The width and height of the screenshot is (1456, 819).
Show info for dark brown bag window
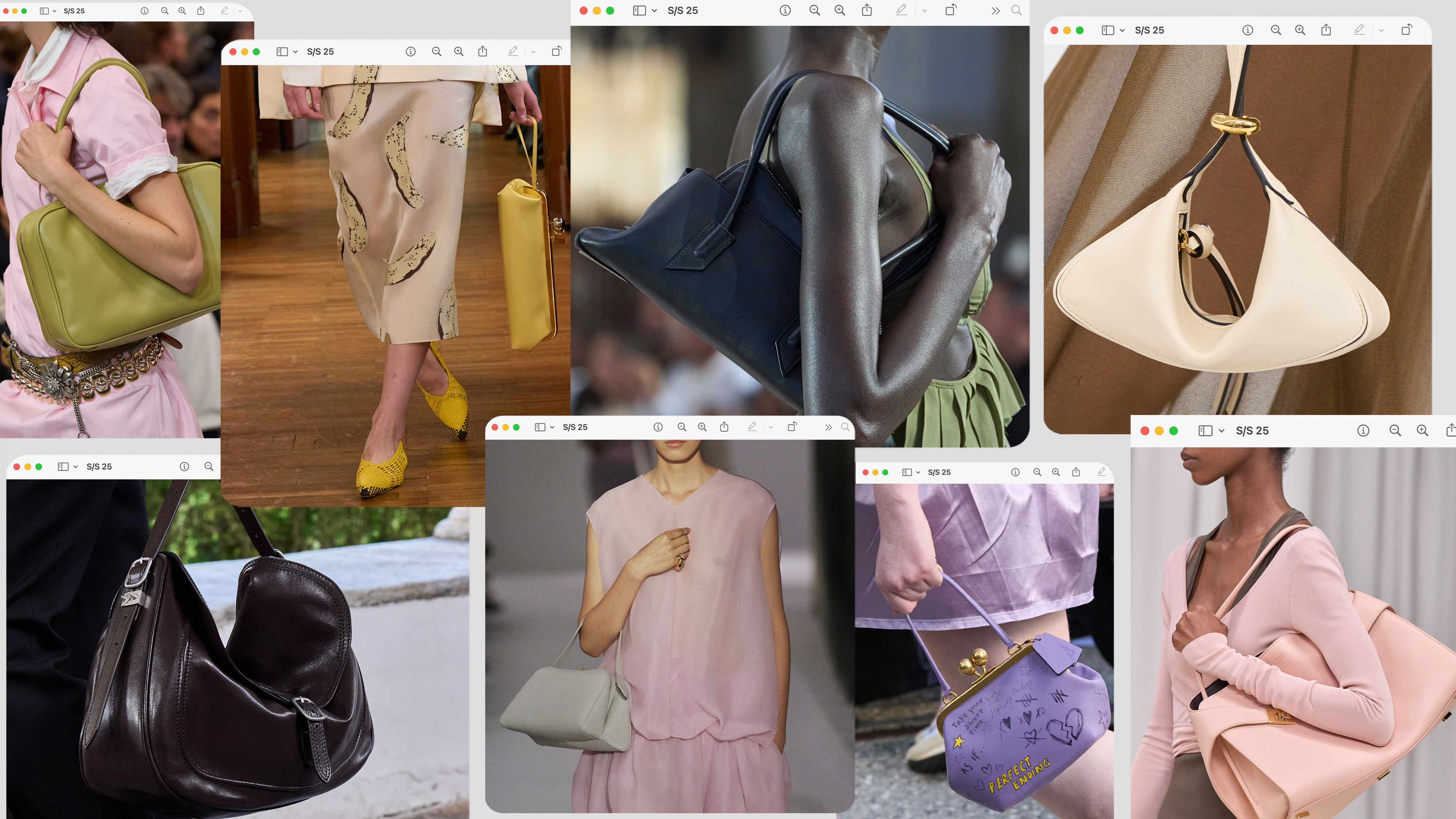[184, 466]
